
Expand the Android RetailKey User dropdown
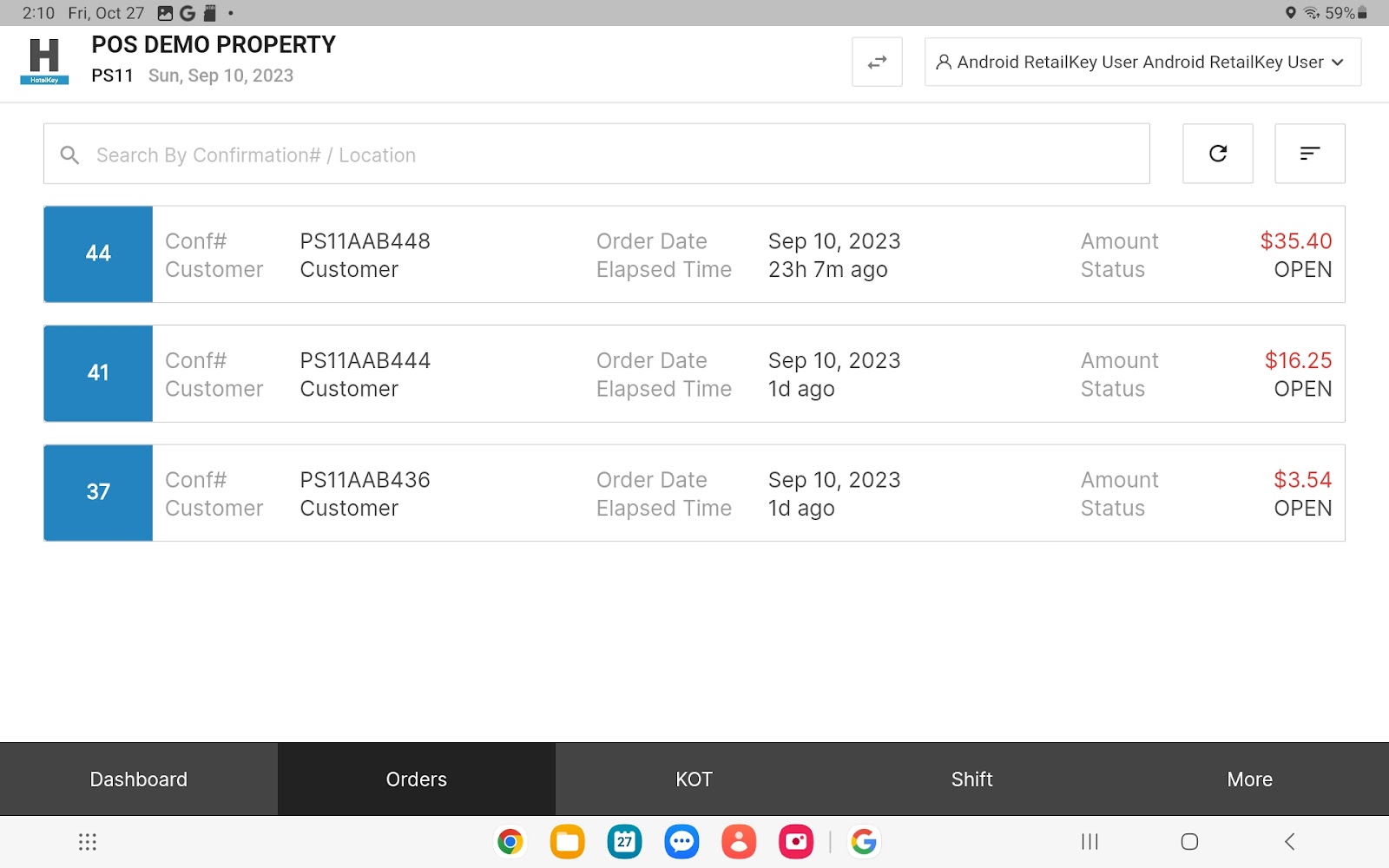click(x=1142, y=62)
